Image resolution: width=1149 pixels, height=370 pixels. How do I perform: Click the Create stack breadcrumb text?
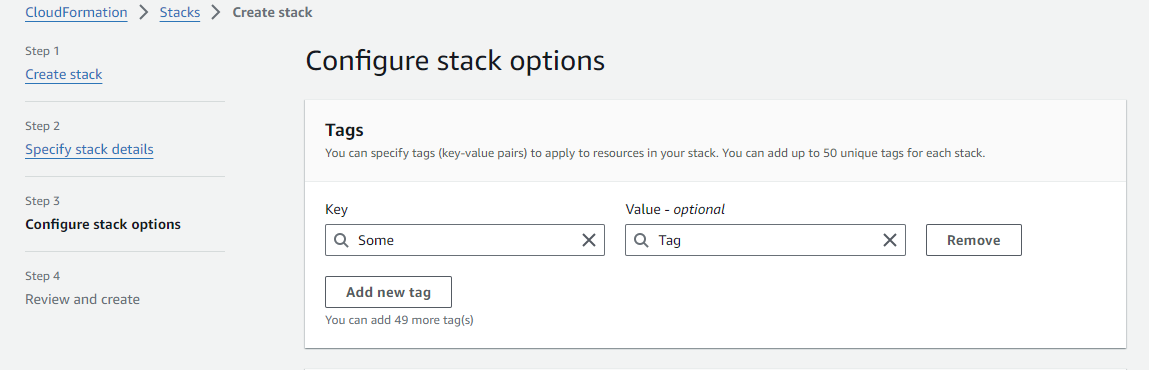(x=273, y=12)
